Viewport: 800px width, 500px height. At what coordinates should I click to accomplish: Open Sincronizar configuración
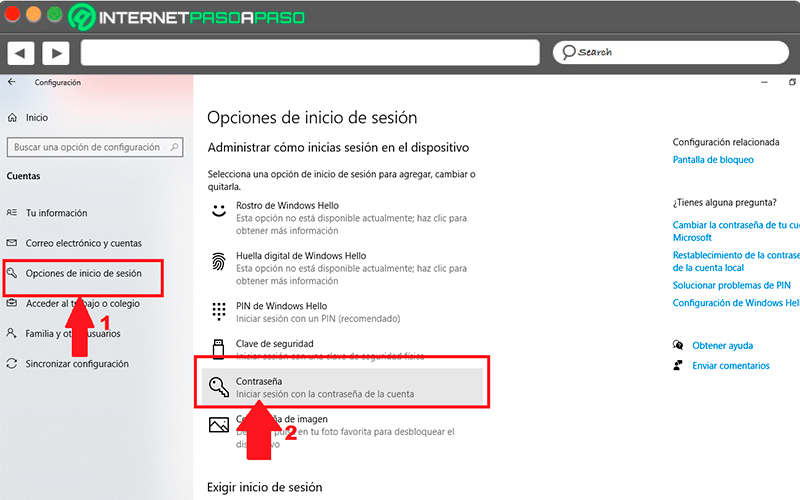click(x=77, y=363)
